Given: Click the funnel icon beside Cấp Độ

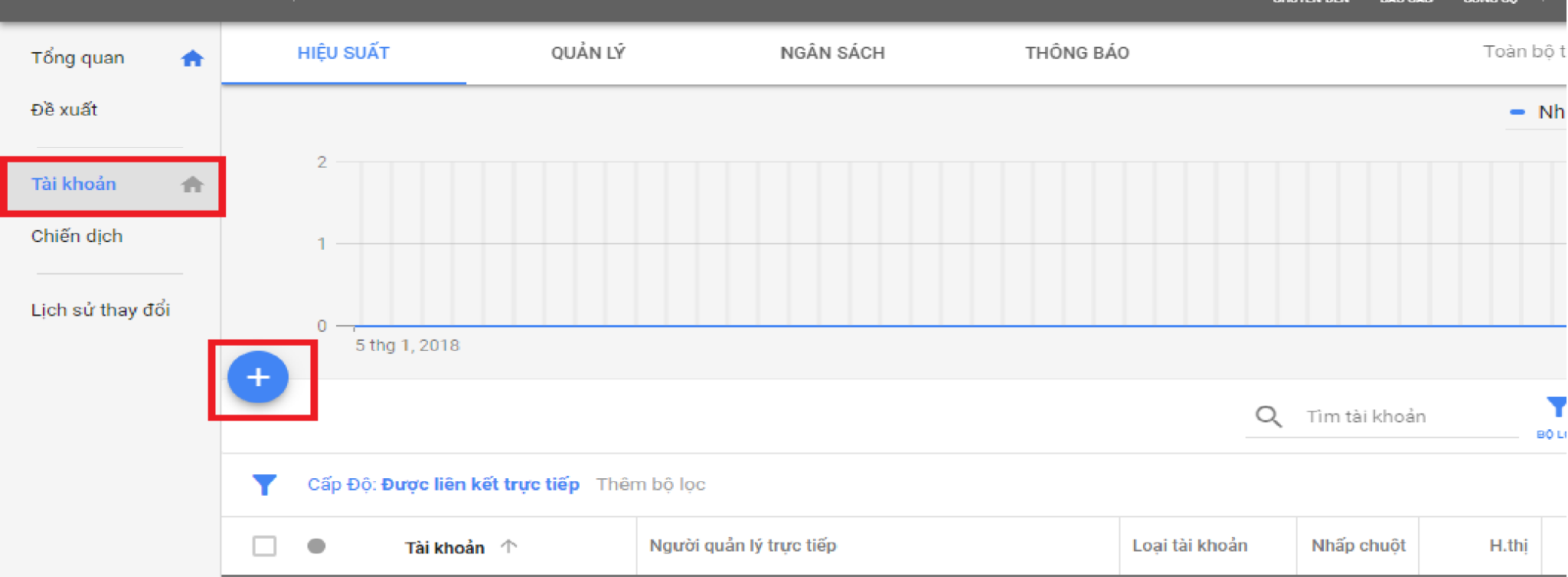Looking at the screenshot, I should (264, 484).
